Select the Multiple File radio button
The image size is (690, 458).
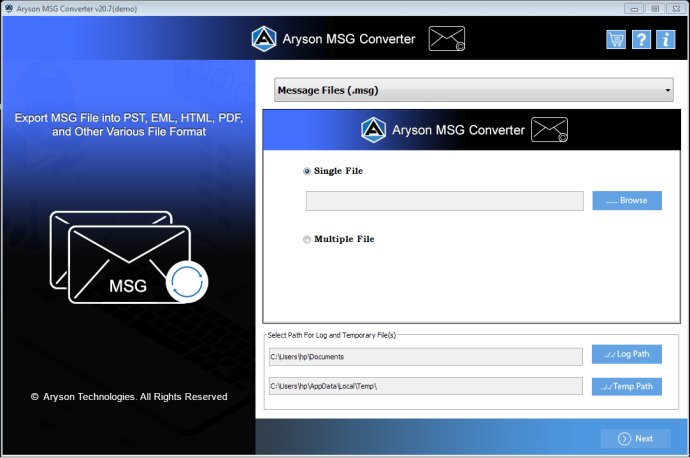point(307,239)
